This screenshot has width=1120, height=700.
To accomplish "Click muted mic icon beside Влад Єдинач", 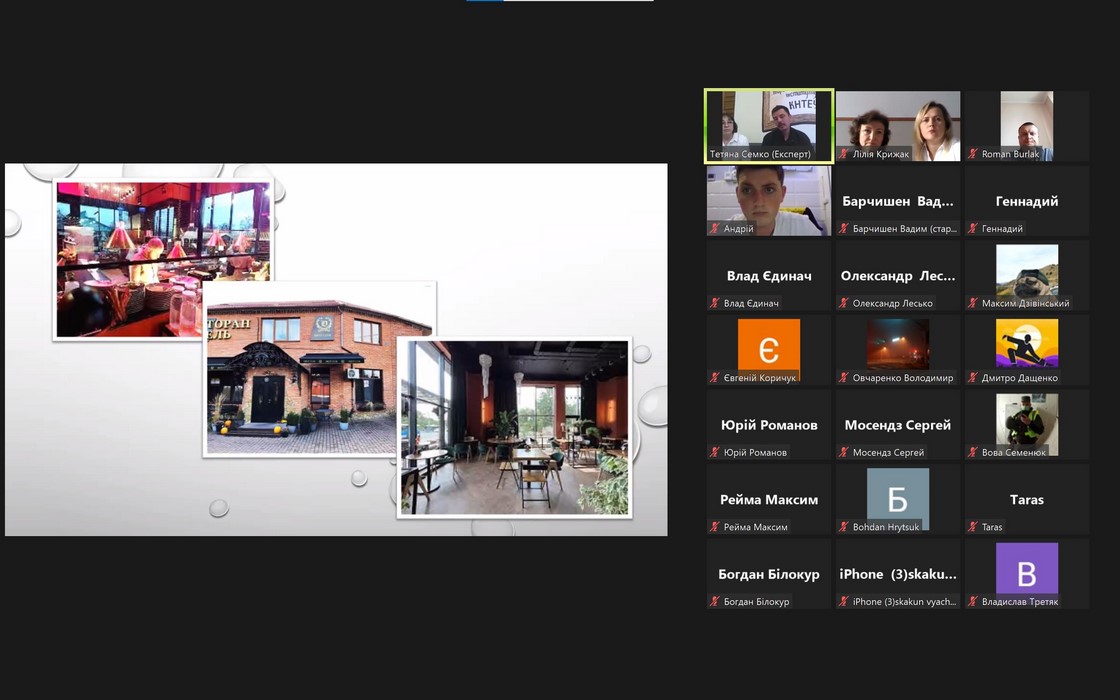I will (x=715, y=303).
